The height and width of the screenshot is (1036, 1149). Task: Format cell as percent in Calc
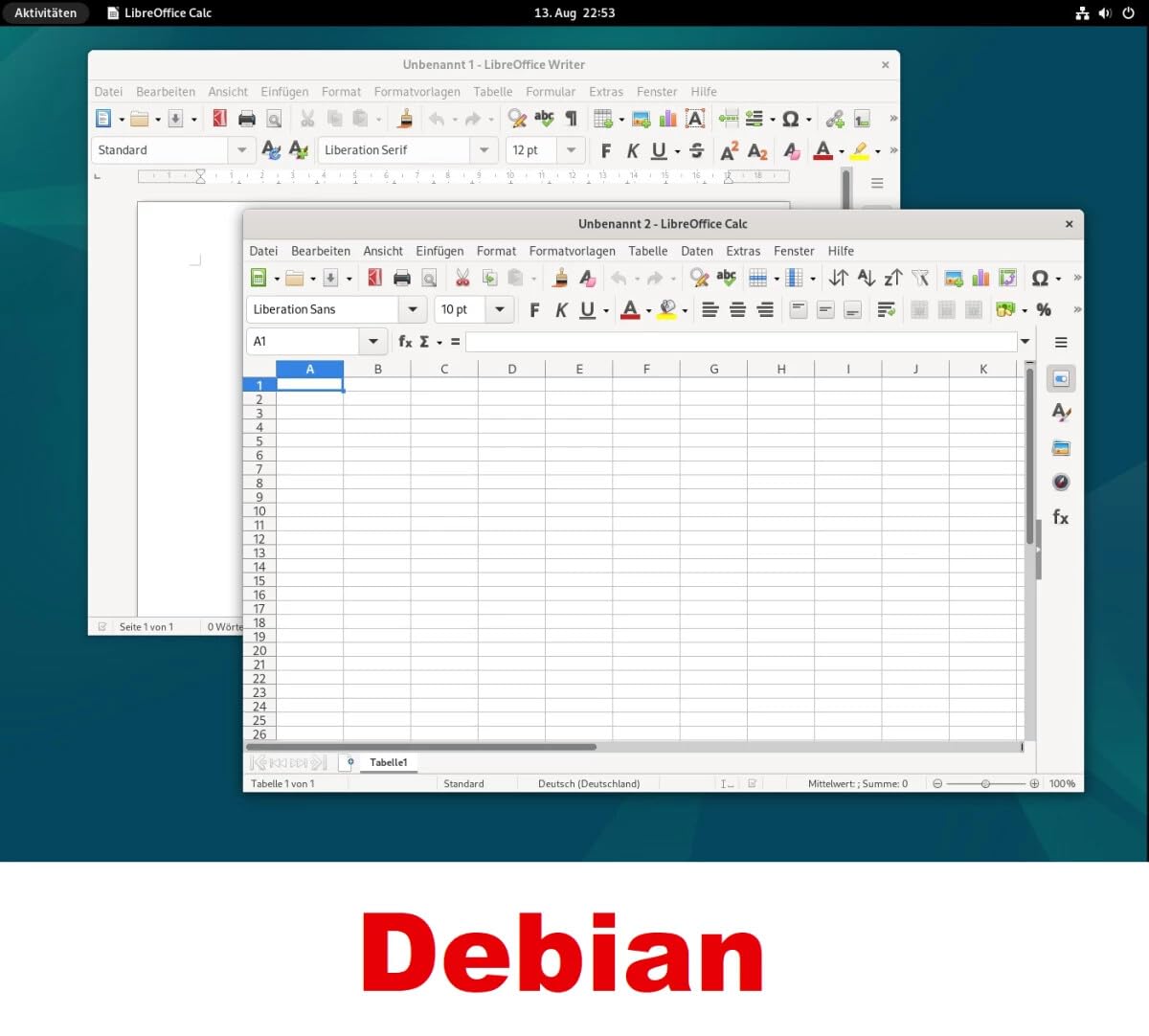pos(1044,309)
